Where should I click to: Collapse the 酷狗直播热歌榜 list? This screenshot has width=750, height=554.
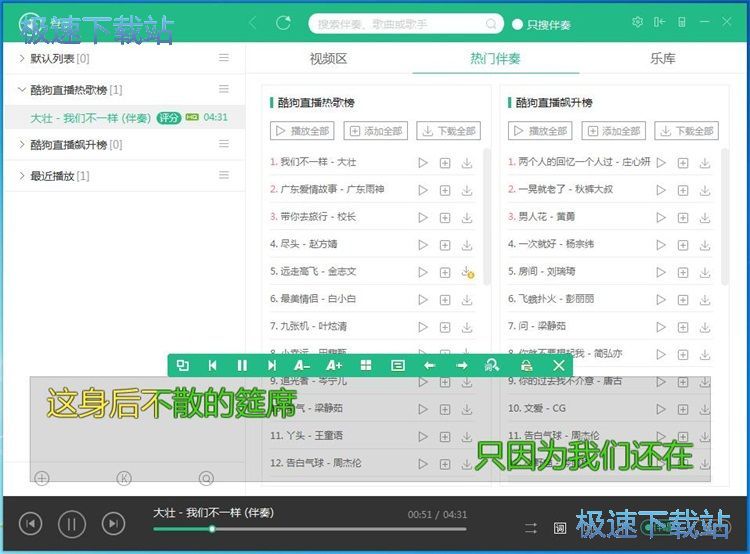[23, 90]
